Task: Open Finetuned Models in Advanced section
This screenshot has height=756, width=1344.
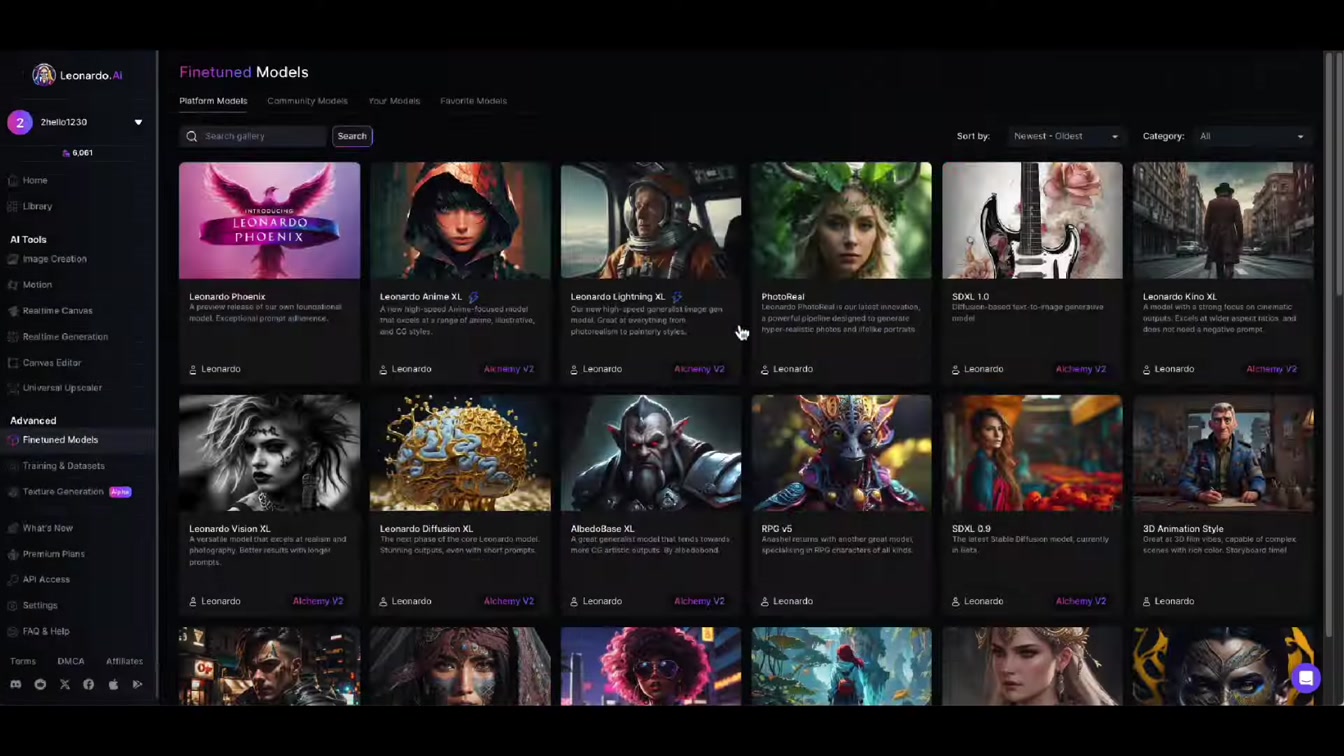Action: 78,440
